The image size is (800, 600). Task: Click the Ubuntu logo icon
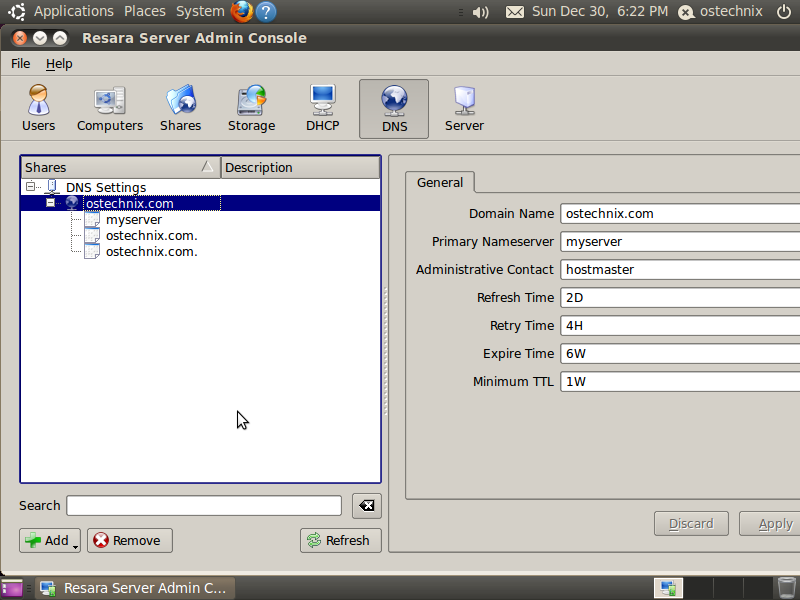click(x=16, y=11)
